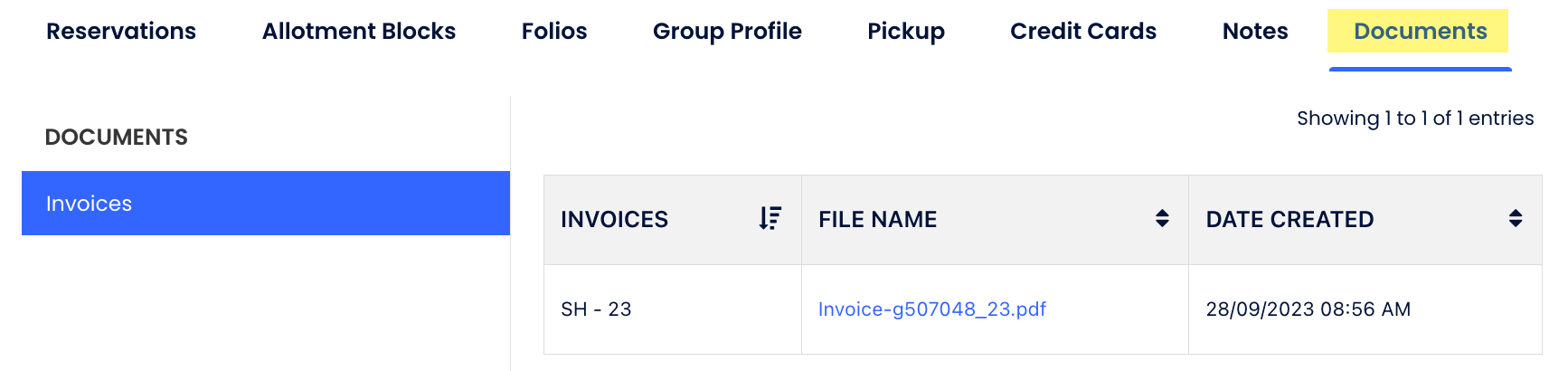Click the FILE NAME column header label

tap(877, 220)
